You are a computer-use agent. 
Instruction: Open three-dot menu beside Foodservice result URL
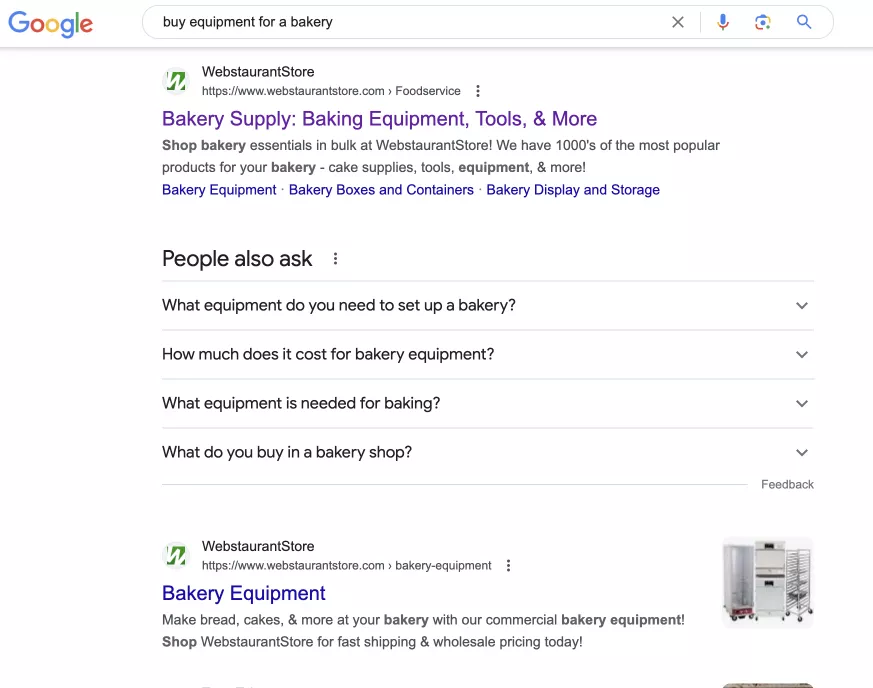(x=478, y=91)
